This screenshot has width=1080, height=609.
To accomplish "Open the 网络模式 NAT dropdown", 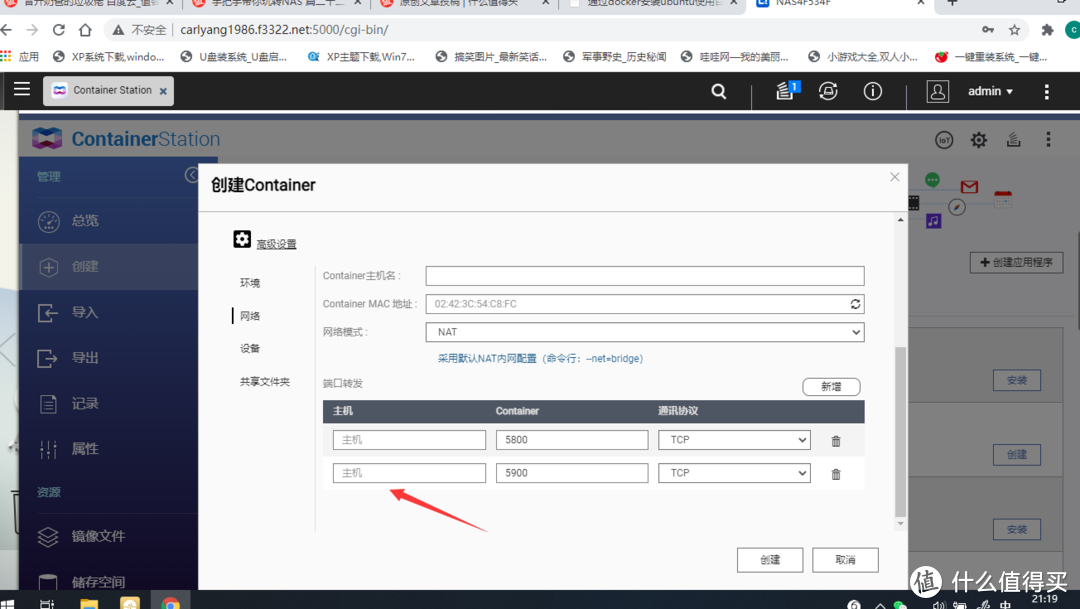I will point(645,332).
